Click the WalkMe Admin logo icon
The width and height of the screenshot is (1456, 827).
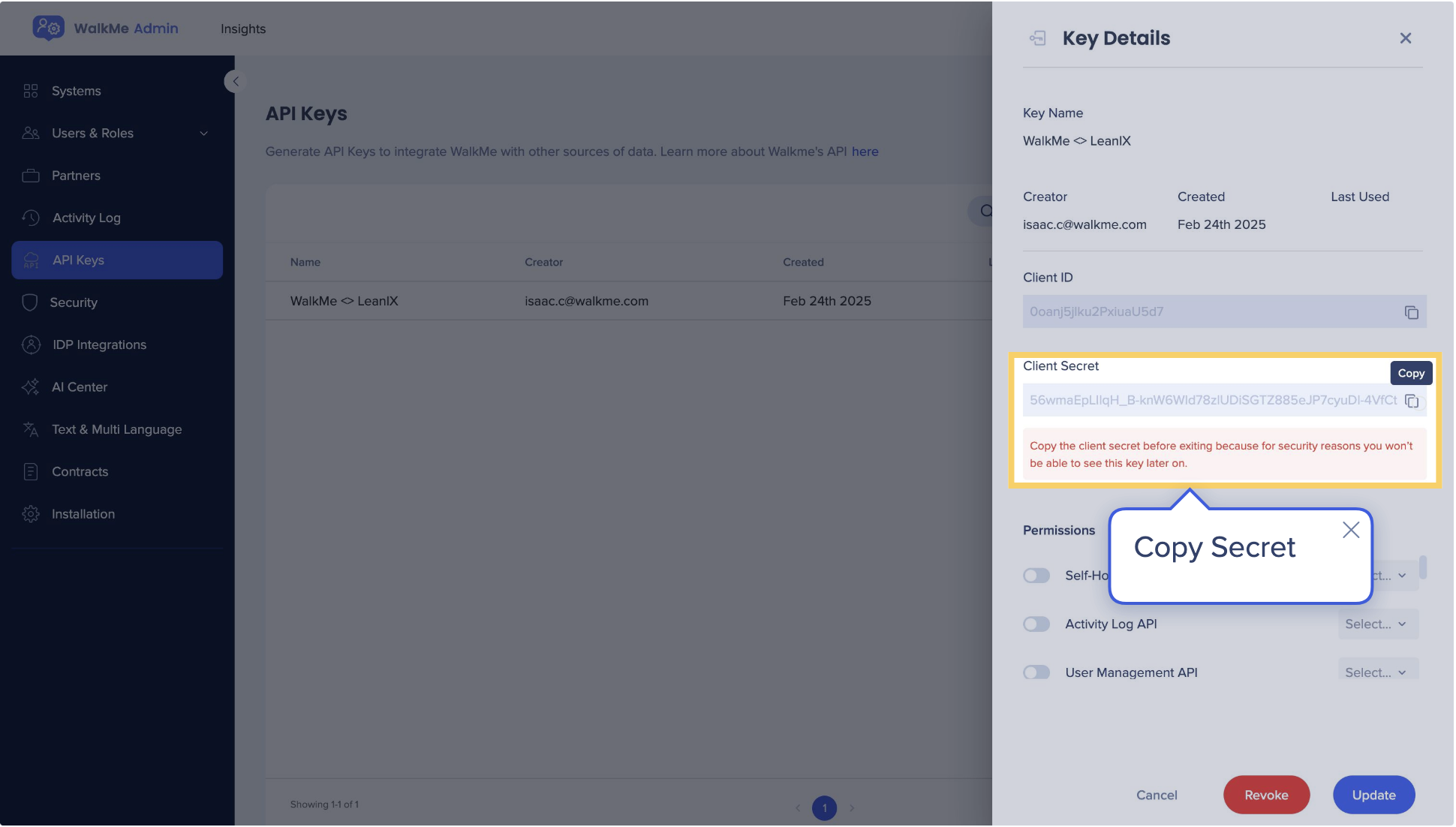48,28
